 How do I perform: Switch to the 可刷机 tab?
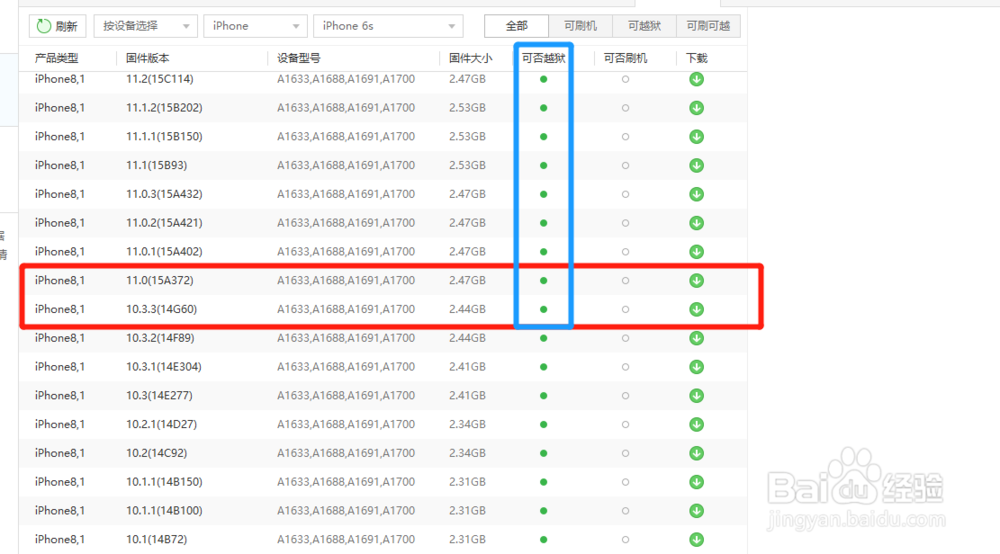[580, 26]
